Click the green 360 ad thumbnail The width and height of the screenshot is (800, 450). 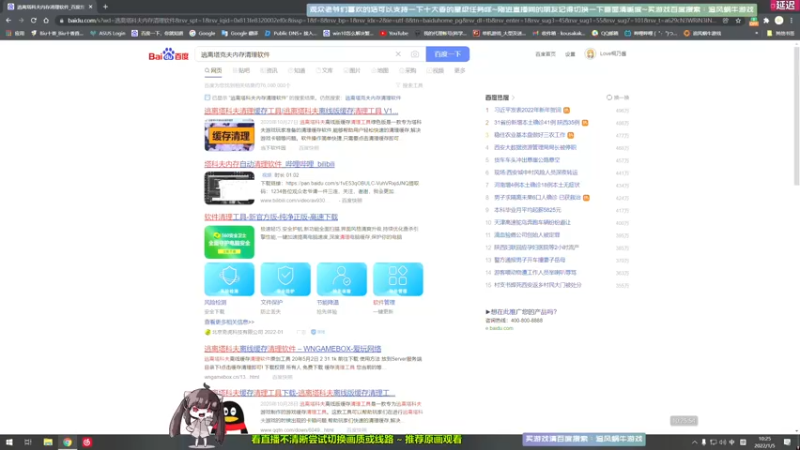pos(229,242)
